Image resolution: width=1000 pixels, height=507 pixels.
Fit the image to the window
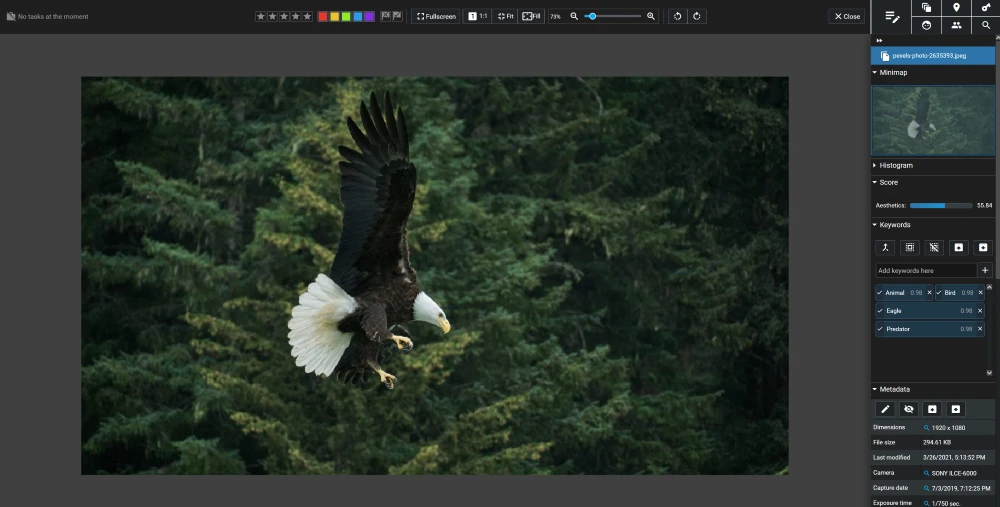(505, 17)
